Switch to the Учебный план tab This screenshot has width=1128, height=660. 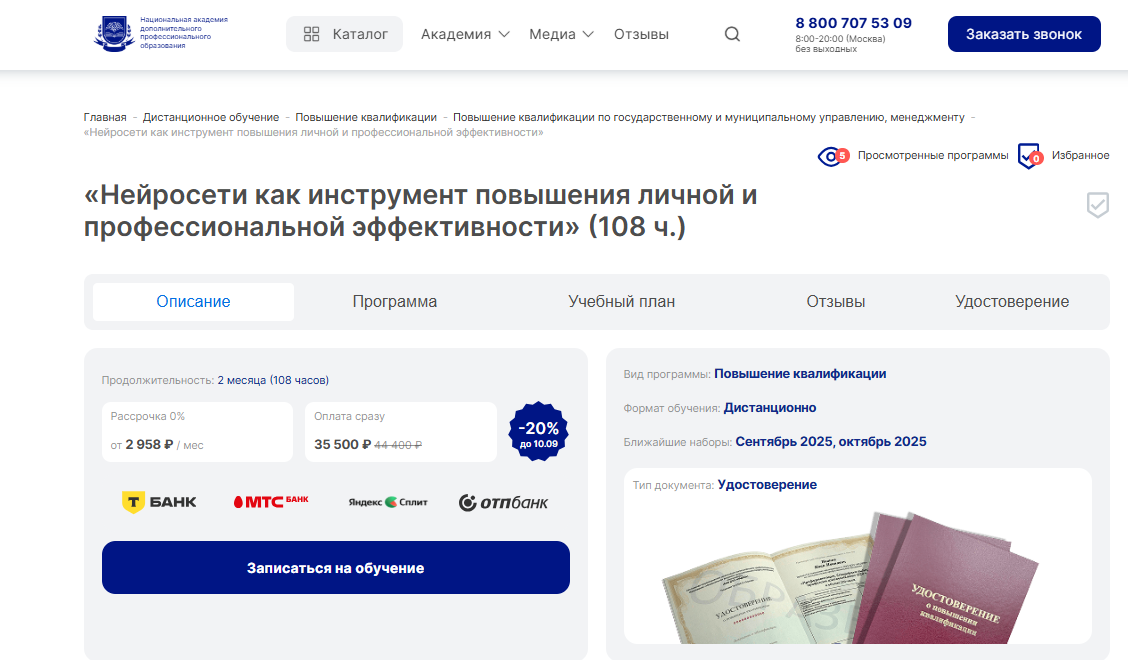622,302
